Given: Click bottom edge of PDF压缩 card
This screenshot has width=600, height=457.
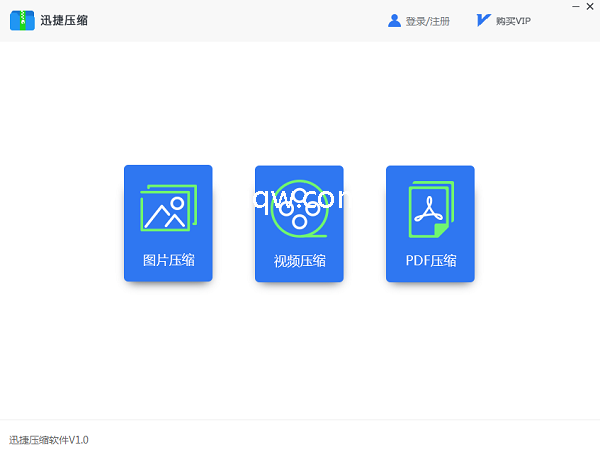Looking at the screenshot, I should (x=430, y=279).
